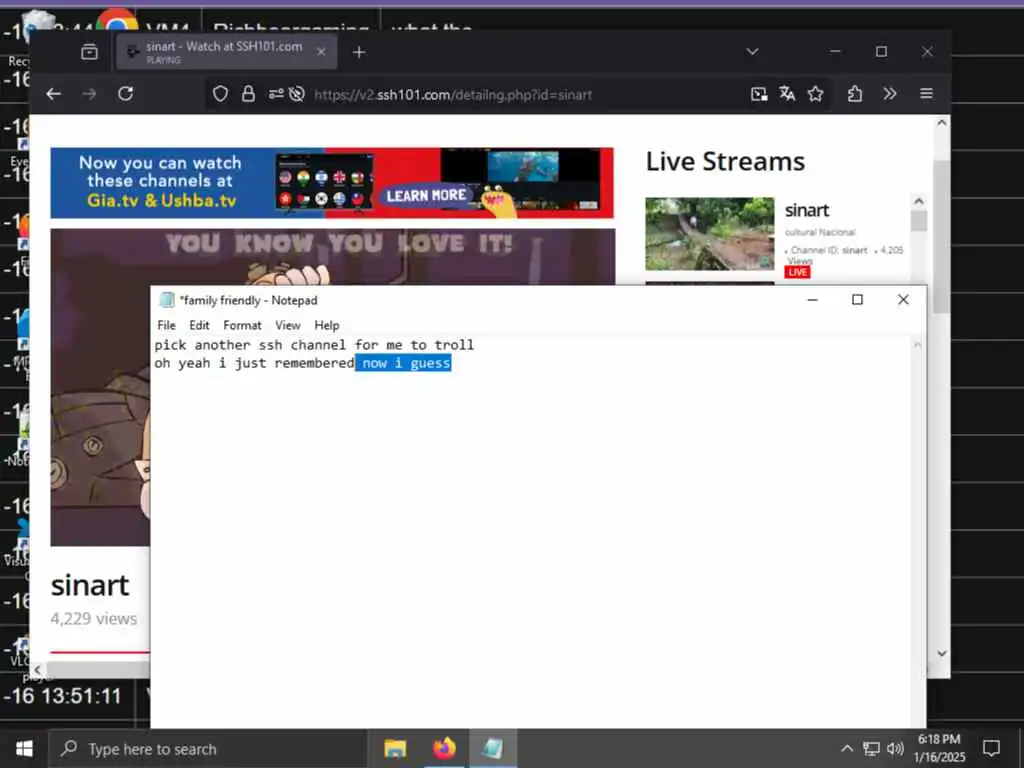Screen dimensions: 1024x768
Task: Open the site permissions icon in address bar
Action: click(x=276, y=94)
